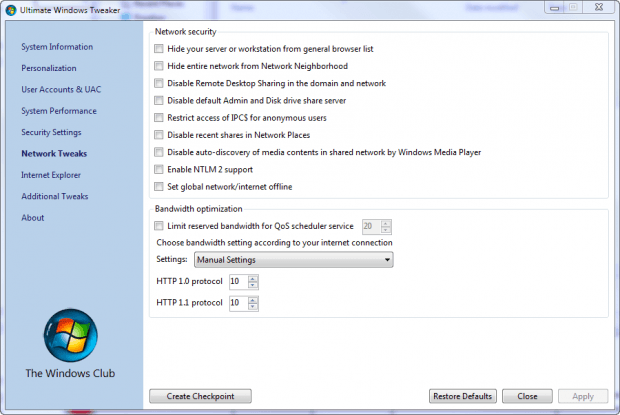620x415 pixels.
Task: Open the Additional Tweaks section
Action: tap(55, 196)
